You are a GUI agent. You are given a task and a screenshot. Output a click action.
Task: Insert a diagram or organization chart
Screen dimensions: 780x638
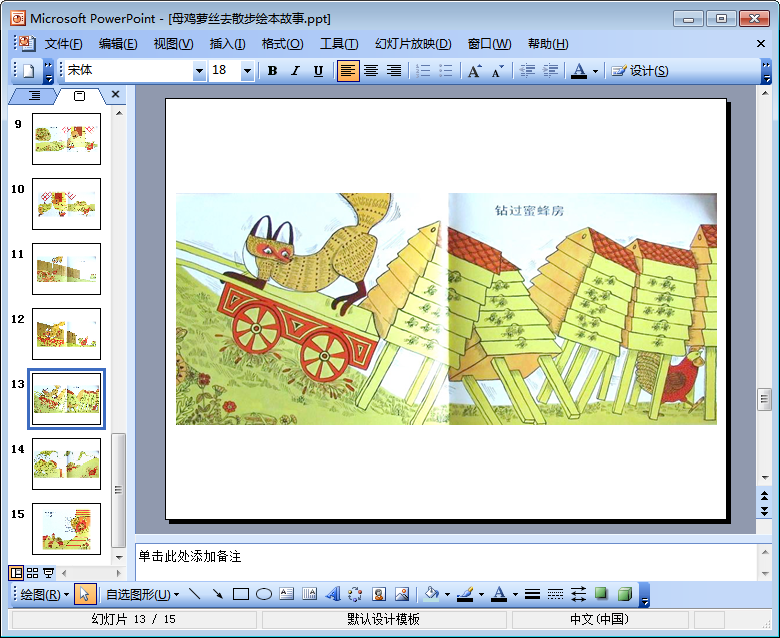(x=355, y=595)
